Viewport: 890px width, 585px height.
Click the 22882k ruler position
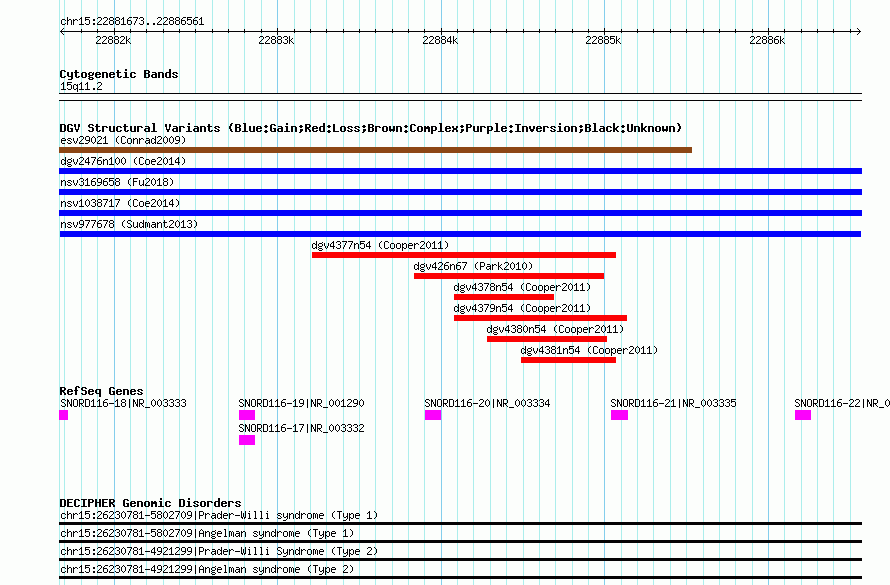(x=113, y=40)
